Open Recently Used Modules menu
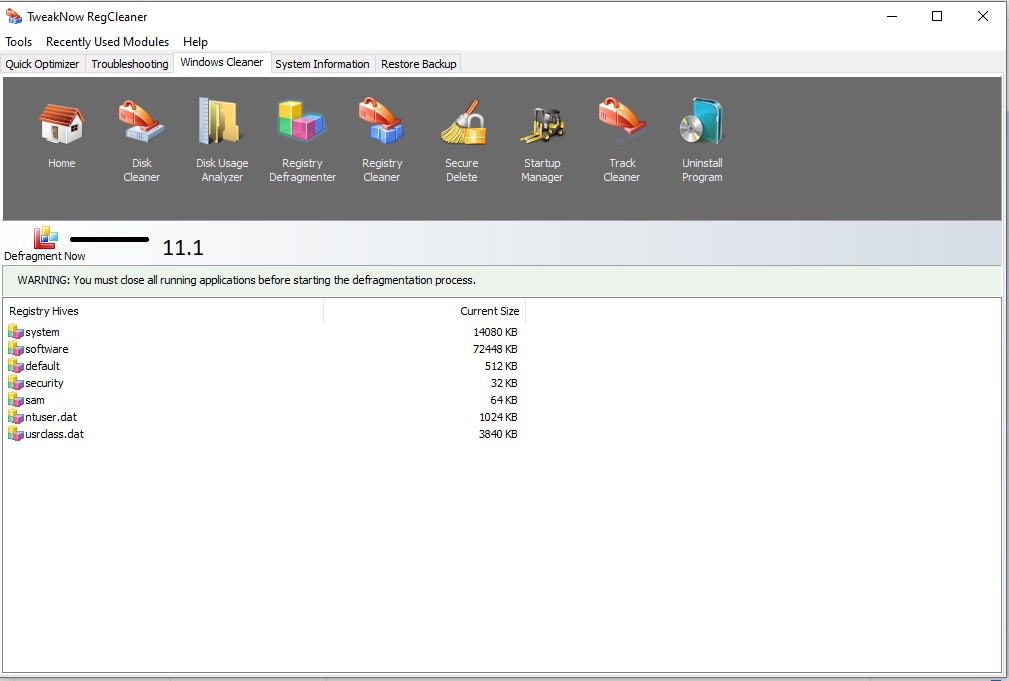Screen dimensions: 1009x681 (107, 42)
